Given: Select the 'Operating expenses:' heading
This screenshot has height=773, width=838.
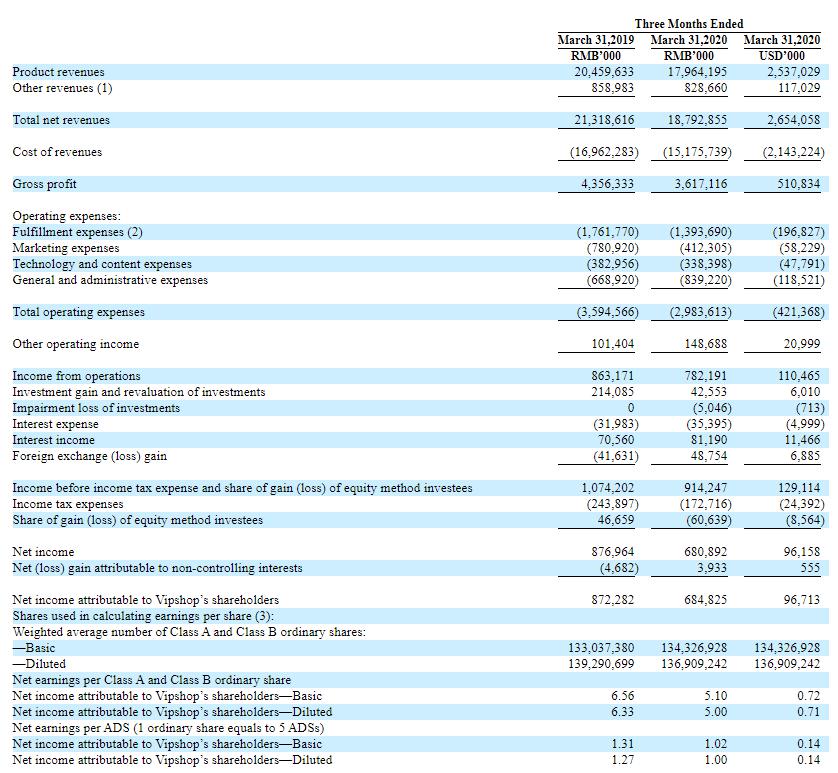Looking at the screenshot, I should (67, 216).
